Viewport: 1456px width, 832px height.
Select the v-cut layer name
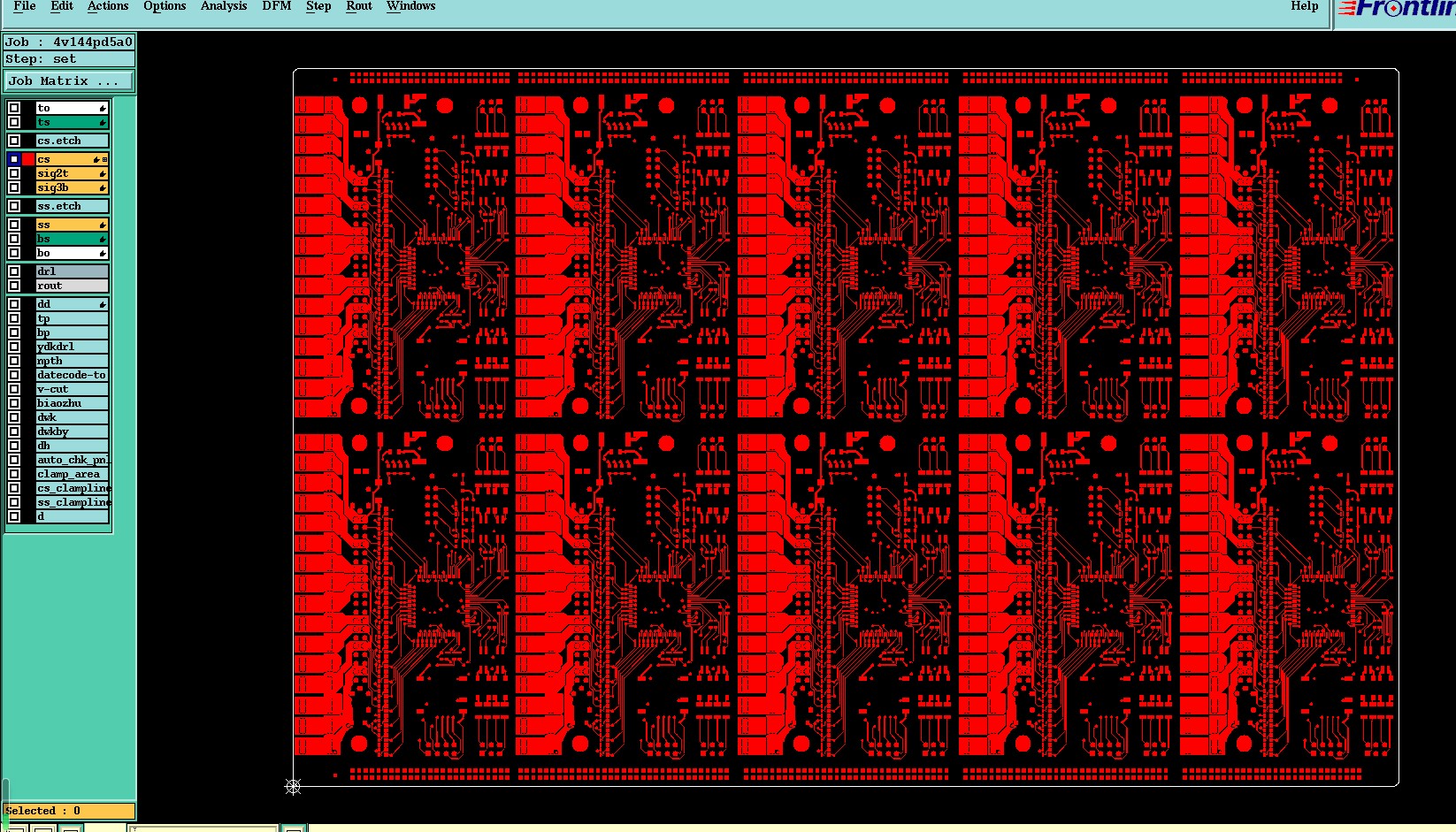(x=72, y=389)
